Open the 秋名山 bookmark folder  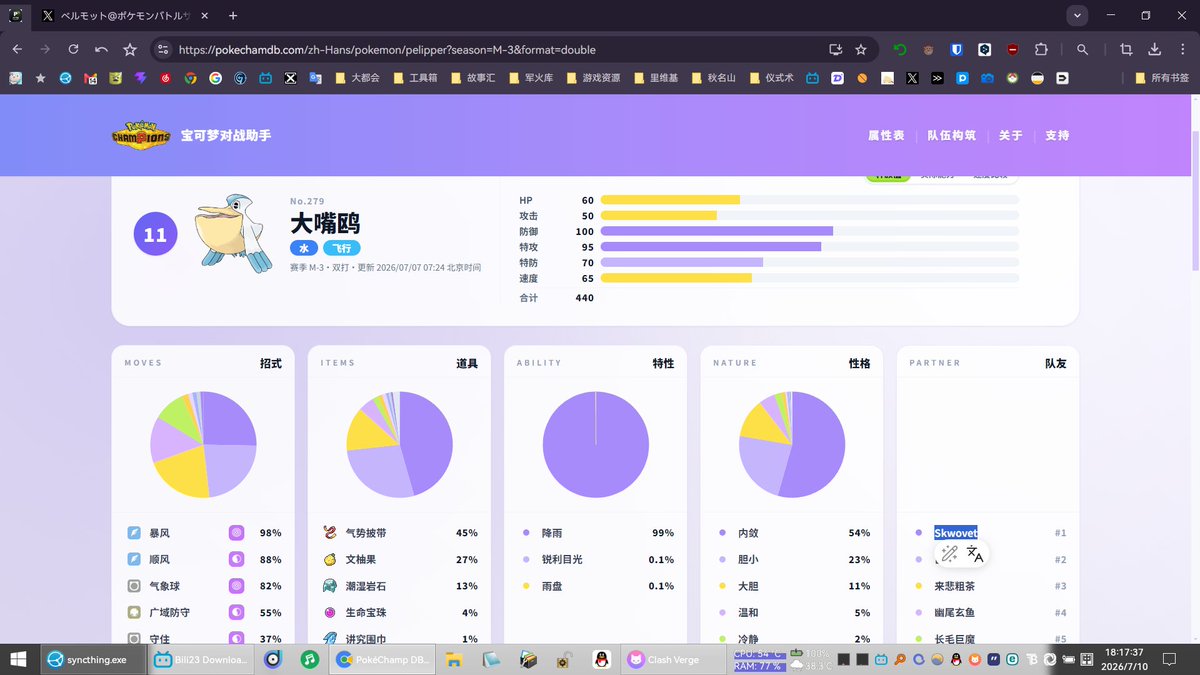click(713, 78)
